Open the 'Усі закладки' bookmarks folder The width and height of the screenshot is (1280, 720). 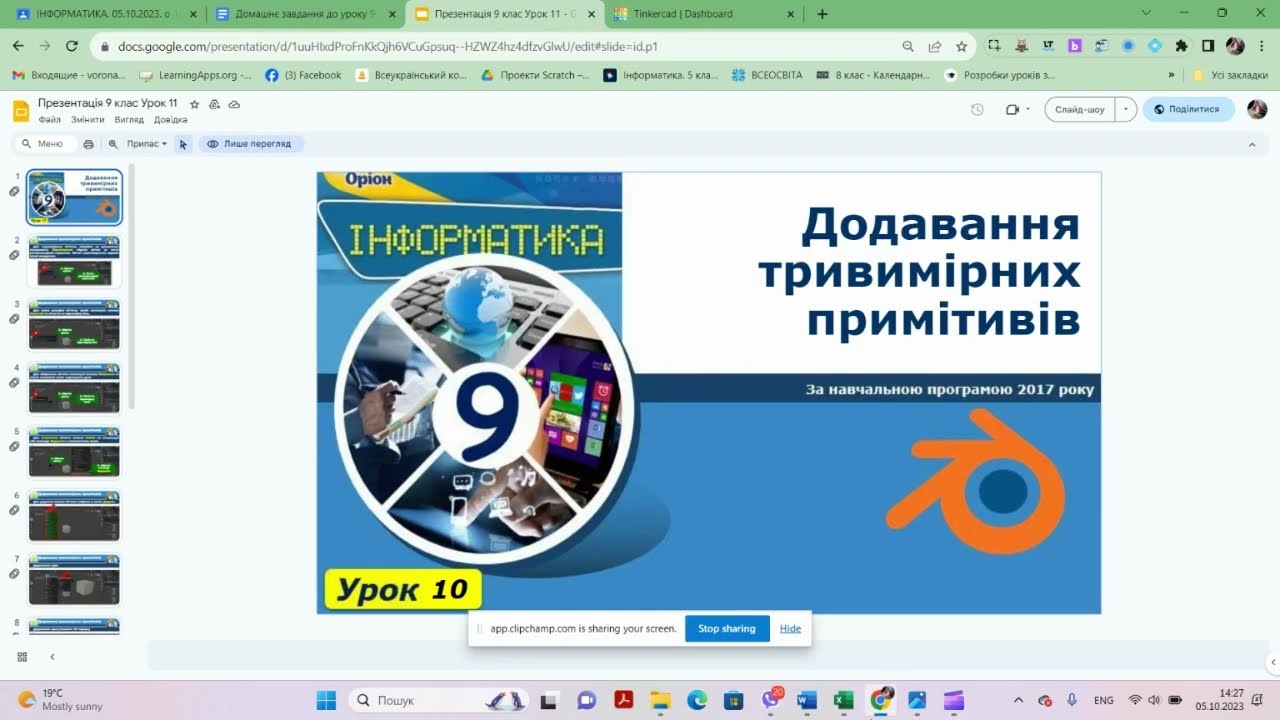(1231, 75)
